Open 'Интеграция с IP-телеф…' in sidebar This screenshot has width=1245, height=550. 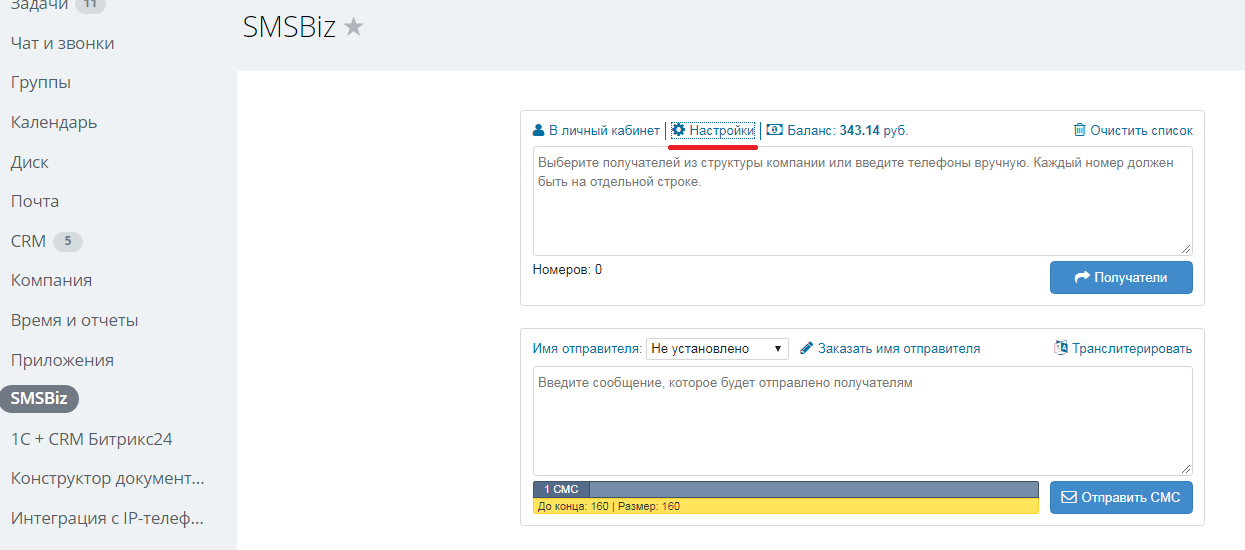[107, 518]
